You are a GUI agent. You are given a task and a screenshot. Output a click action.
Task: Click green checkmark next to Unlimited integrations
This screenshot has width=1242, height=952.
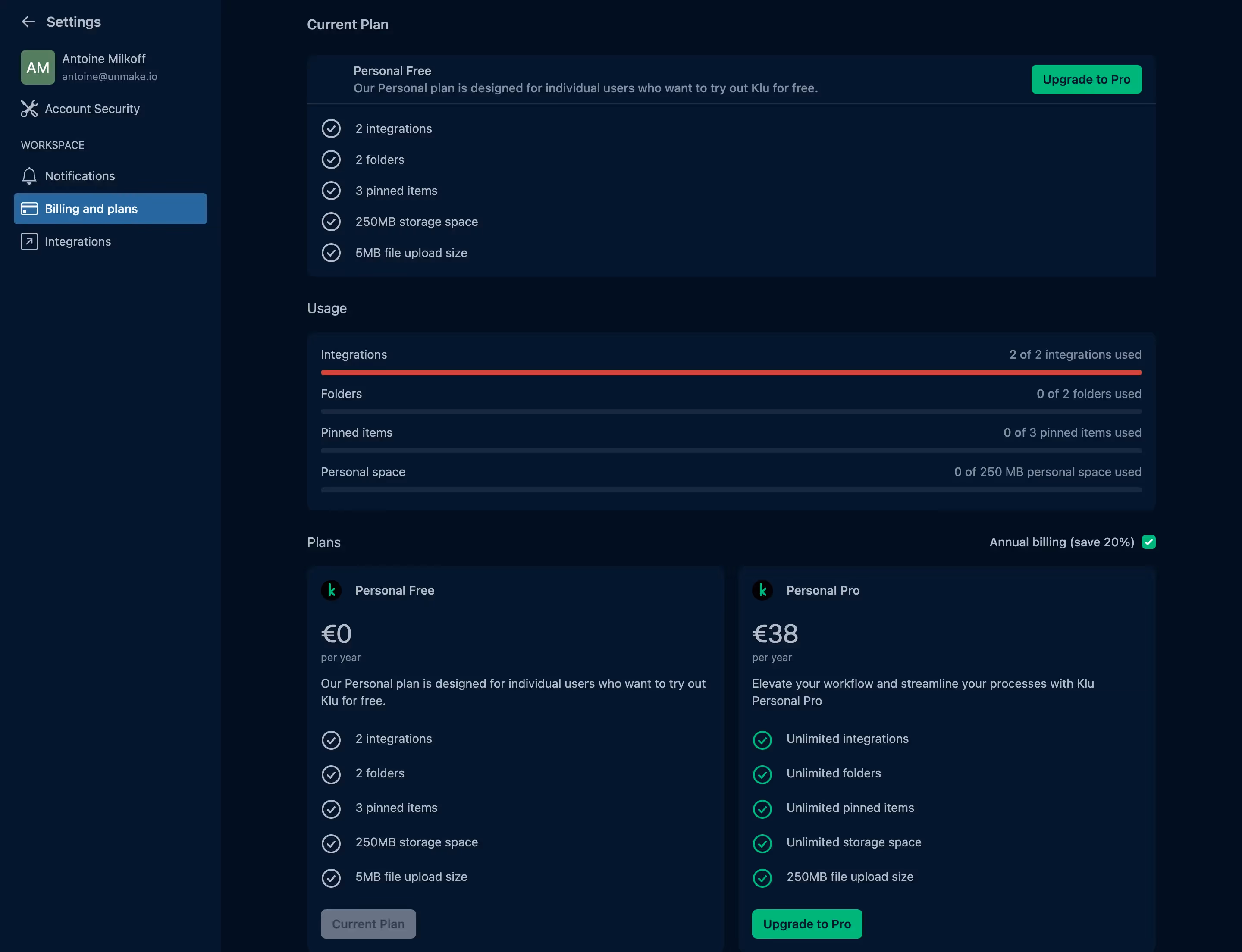[x=762, y=739]
